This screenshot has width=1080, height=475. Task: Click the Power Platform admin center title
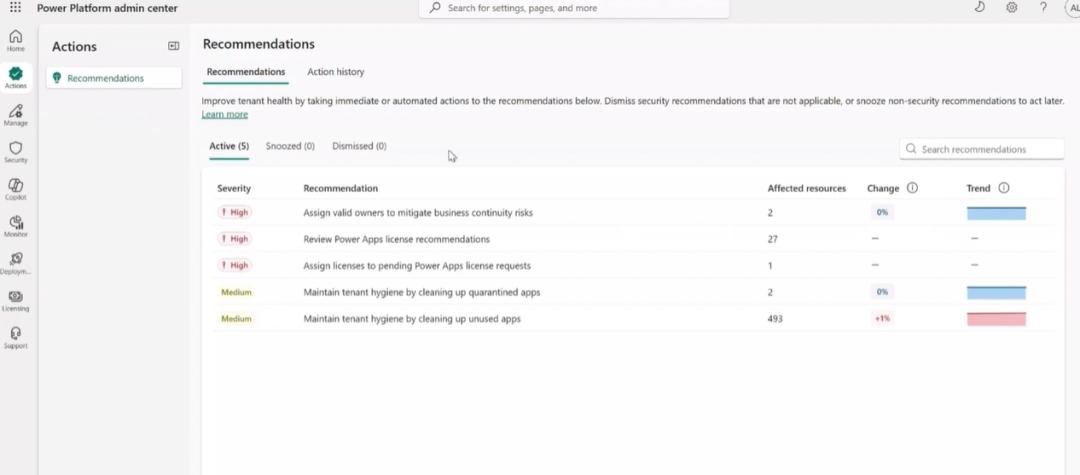107,8
